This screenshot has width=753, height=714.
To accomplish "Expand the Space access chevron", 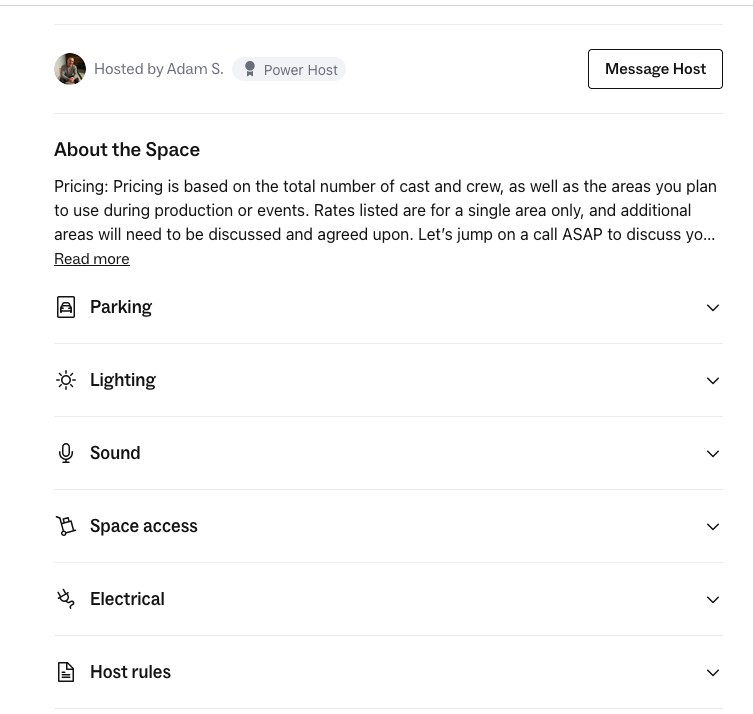I will click(713, 526).
